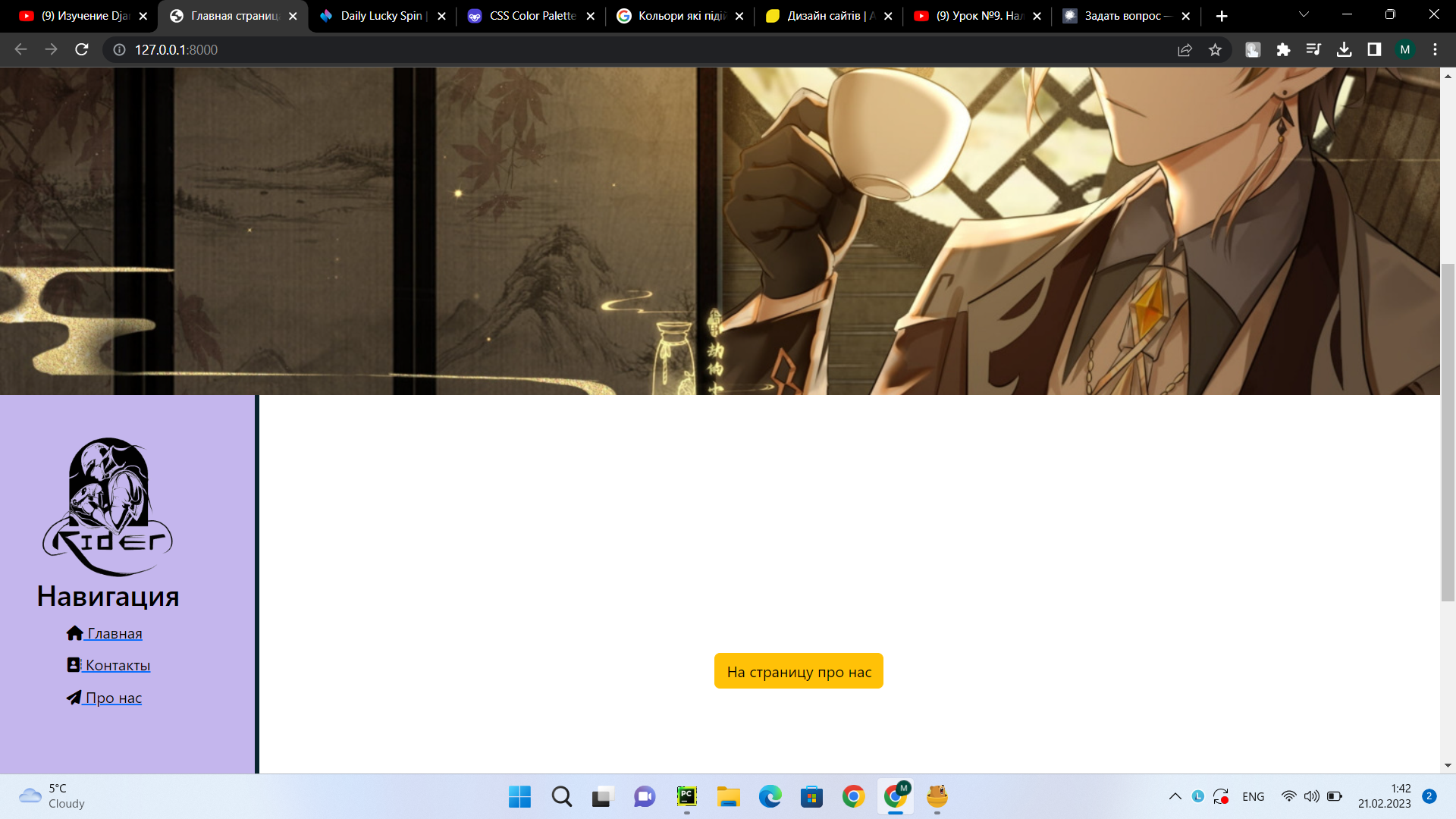This screenshot has height=819, width=1456.
Task: Open the Wi-Fi network tray icon
Action: [1288, 796]
